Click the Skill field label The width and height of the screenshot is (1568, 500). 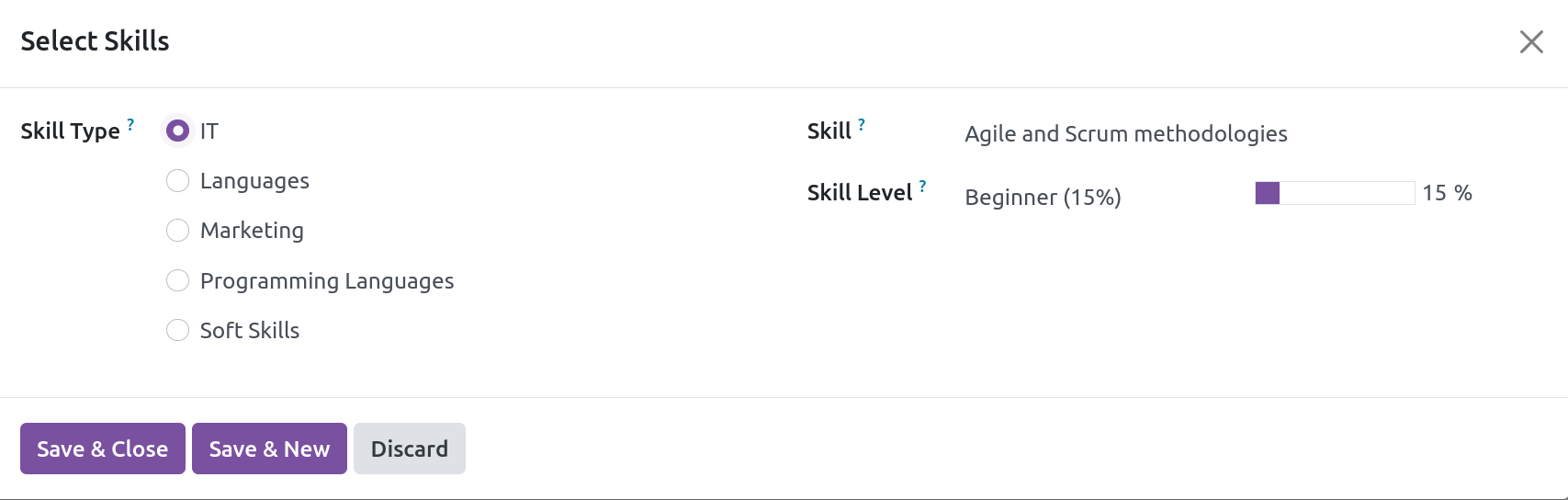coord(829,131)
